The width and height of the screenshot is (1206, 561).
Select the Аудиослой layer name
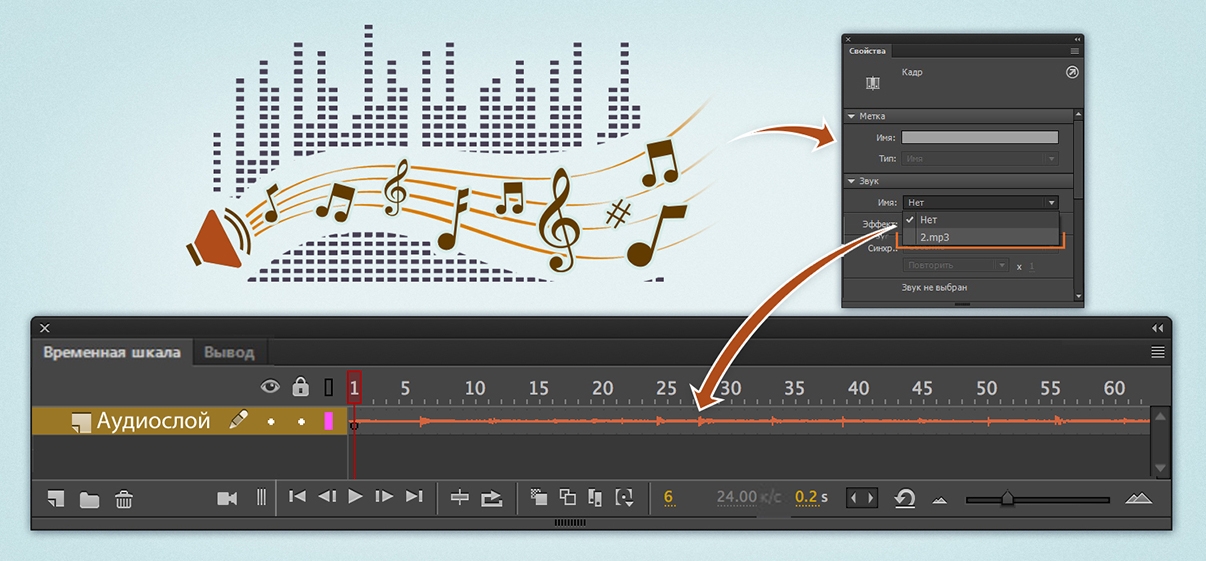[x=153, y=421]
